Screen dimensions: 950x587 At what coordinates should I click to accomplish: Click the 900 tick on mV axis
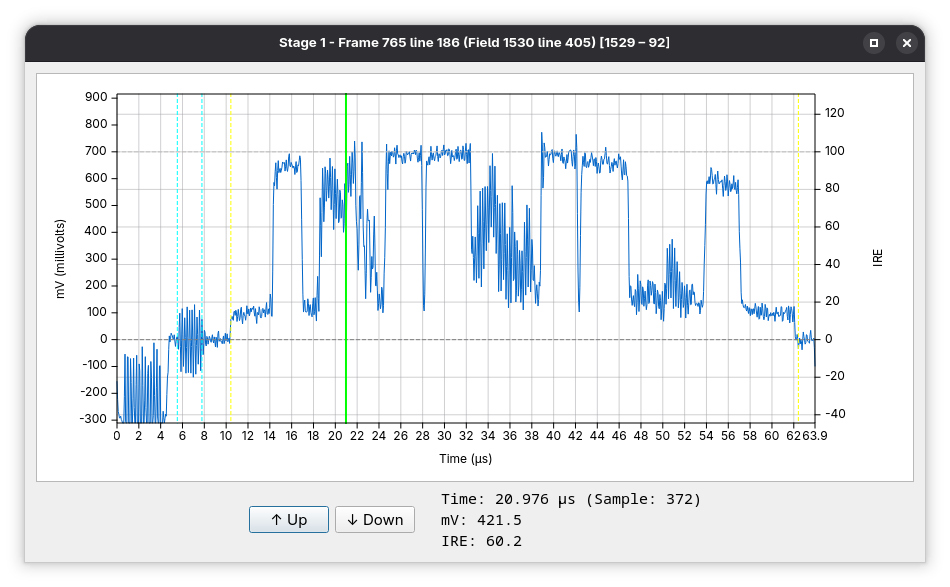click(96, 98)
